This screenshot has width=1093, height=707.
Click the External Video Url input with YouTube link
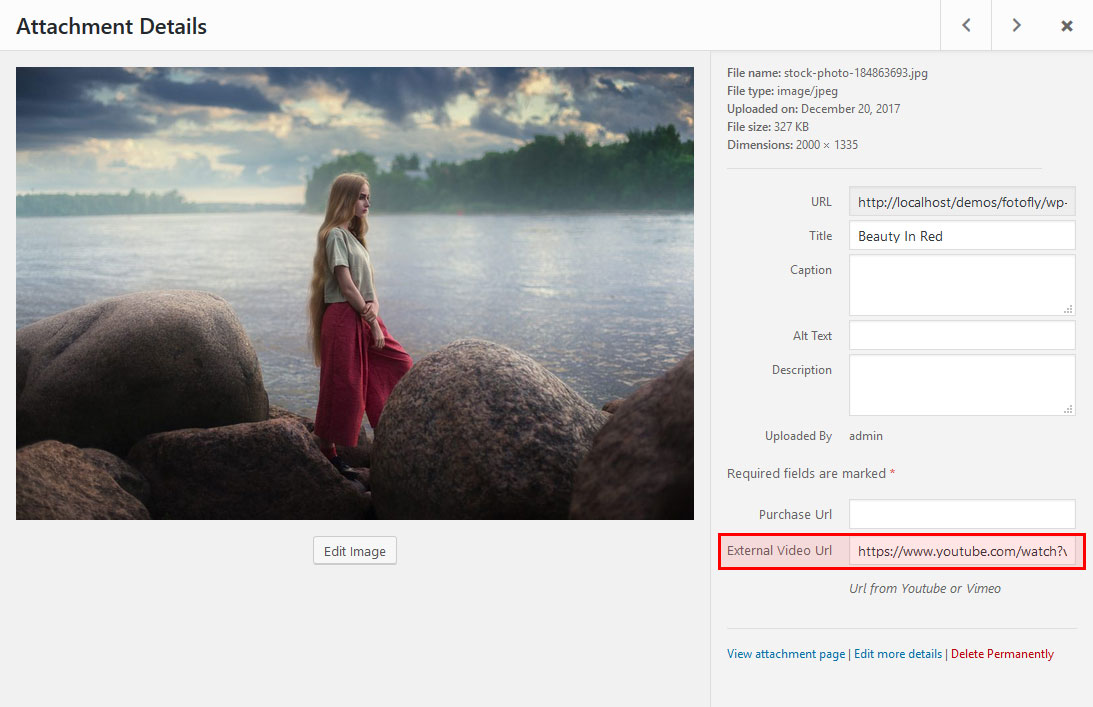962,551
